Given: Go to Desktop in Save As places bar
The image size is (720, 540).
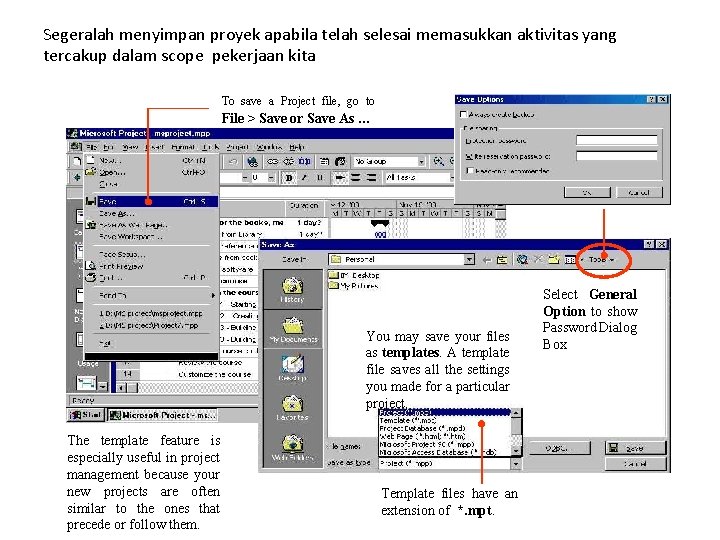Looking at the screenshot, I should click(292, 368).
